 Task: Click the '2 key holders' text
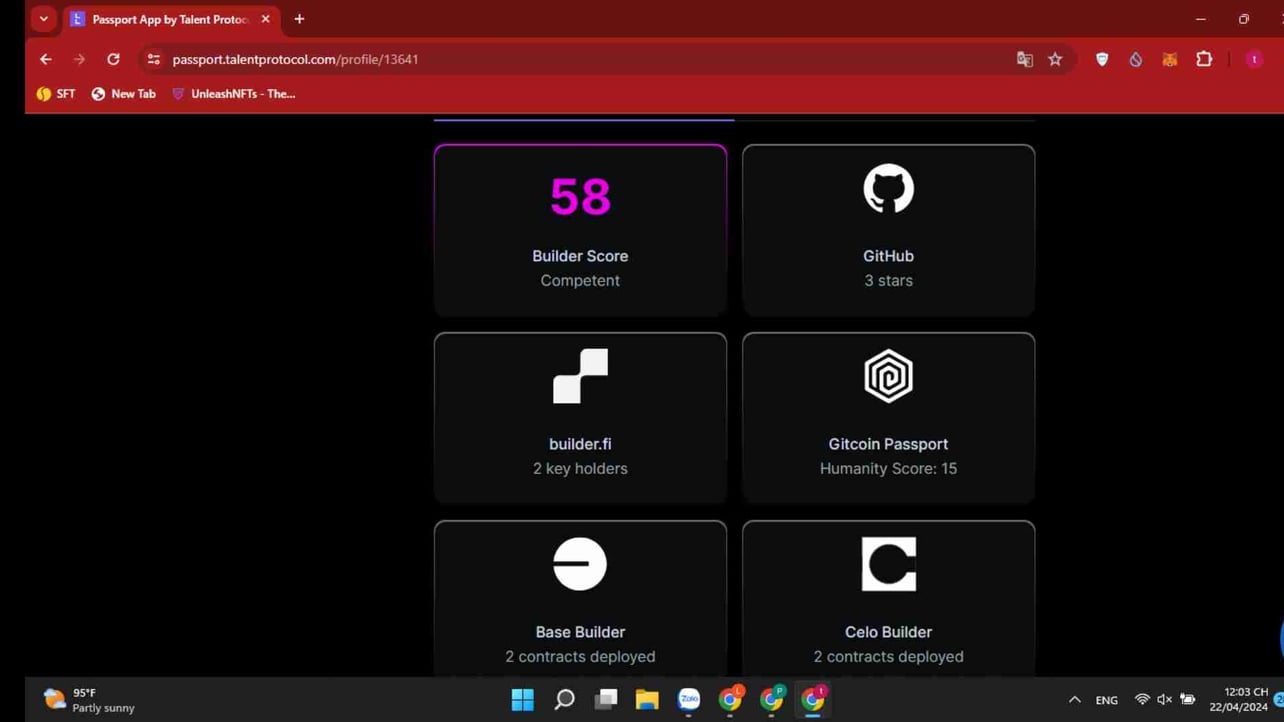tap(580, 469)
